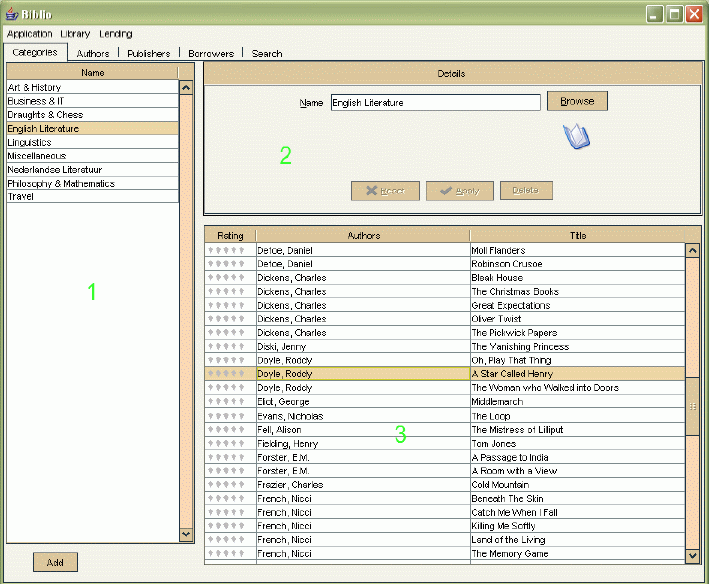This screenshot has width=710, height=584.
Task: Select the Linguistics category
Action: point(93,142)
